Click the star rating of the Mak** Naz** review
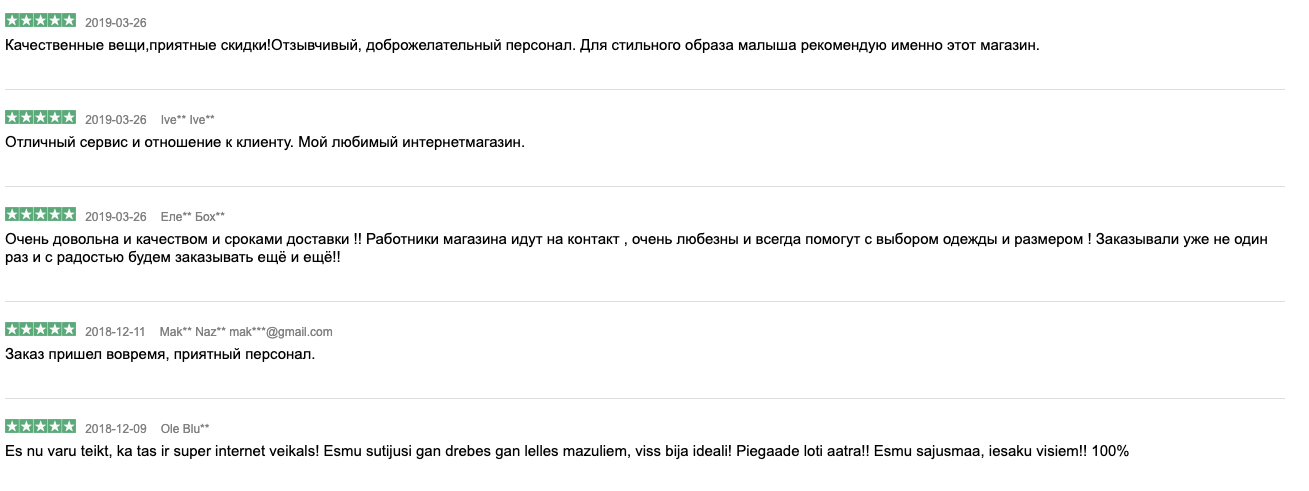The image size is (1309, 491). click(40, 330)
